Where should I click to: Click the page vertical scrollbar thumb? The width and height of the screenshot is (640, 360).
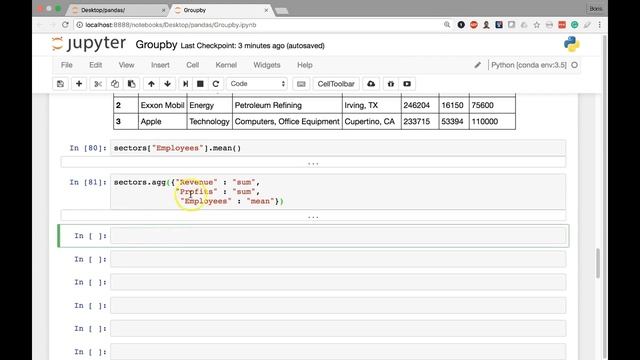598,263
